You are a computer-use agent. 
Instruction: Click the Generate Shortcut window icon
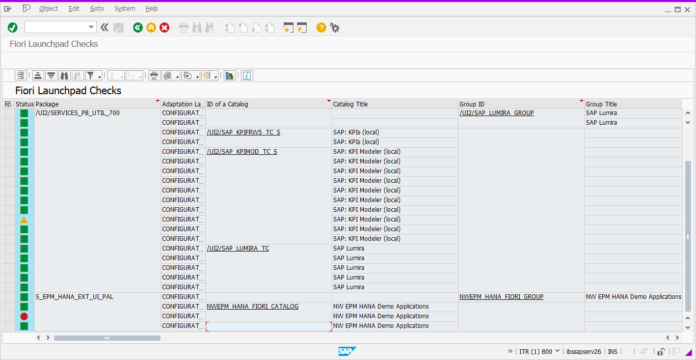pyautogui.click(x=302, y=28)
